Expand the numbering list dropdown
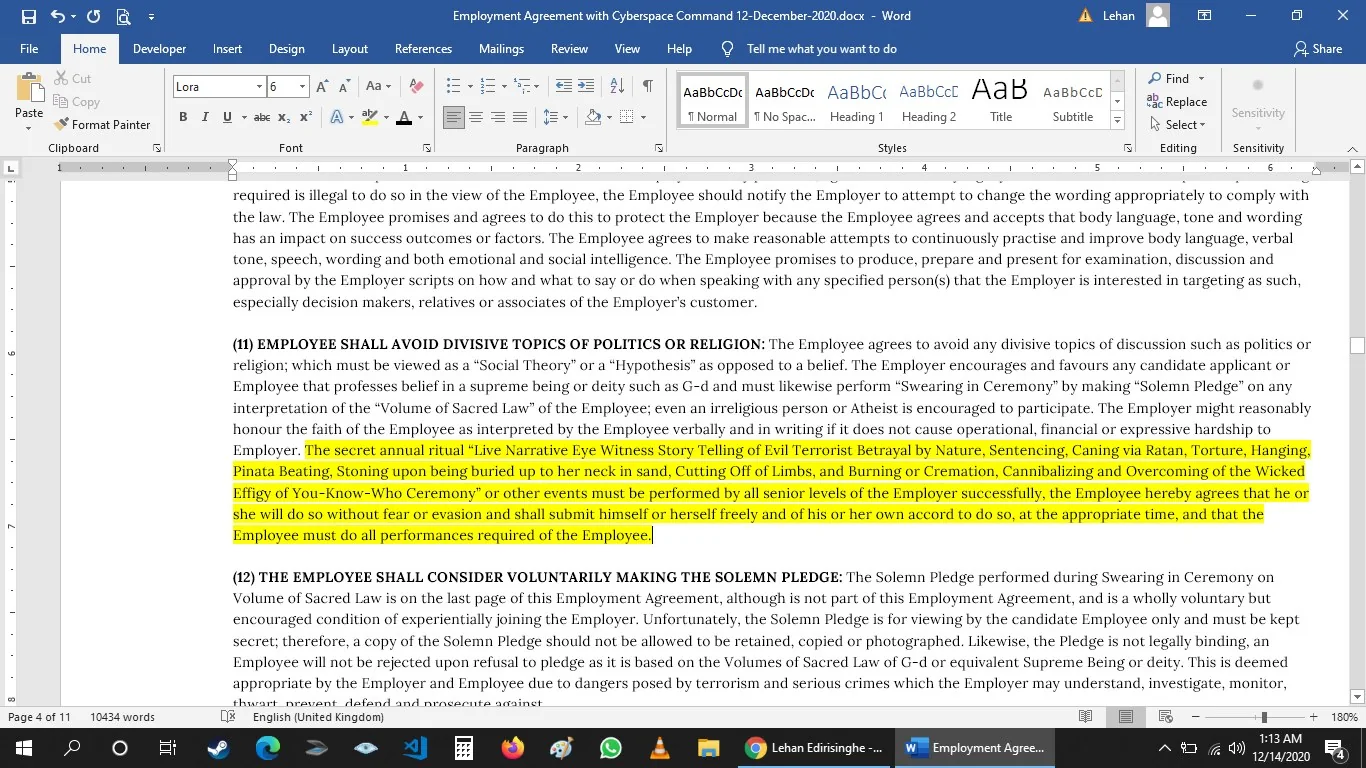The image size is (1366, 768). [504, 87]
